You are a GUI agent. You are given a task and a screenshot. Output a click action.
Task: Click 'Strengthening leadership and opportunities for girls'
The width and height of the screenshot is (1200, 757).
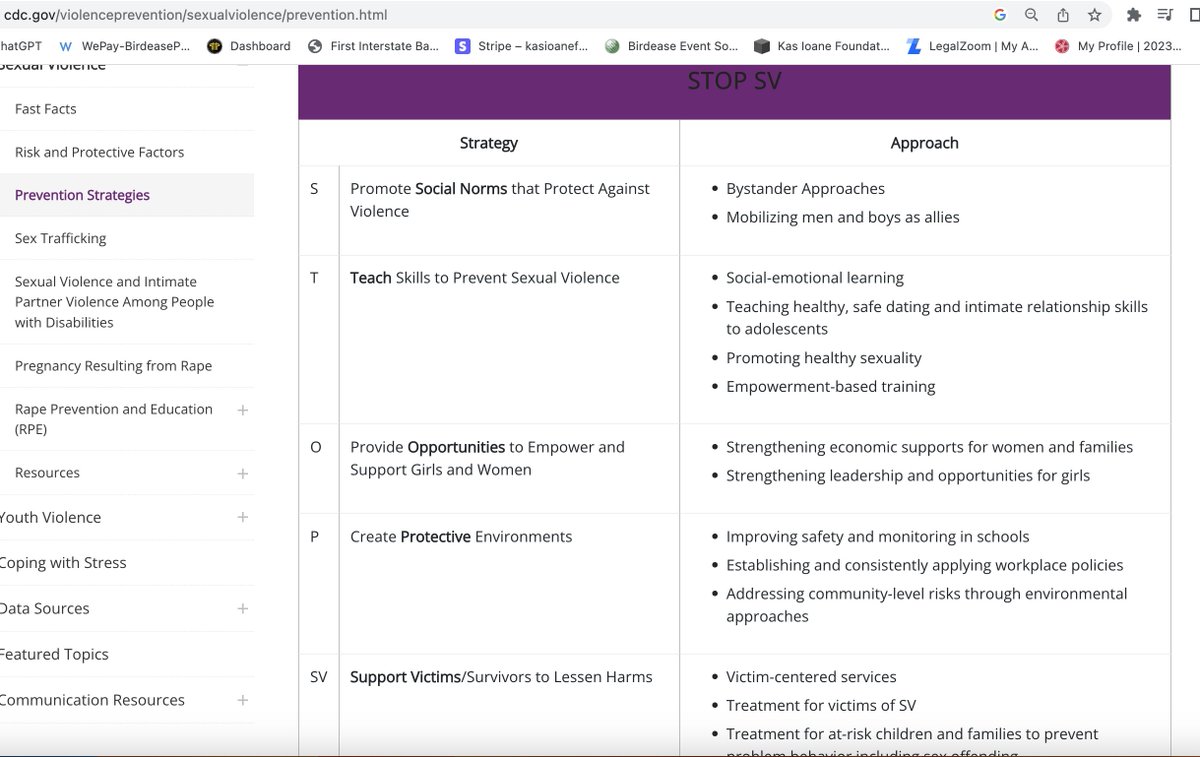point(908,476)
